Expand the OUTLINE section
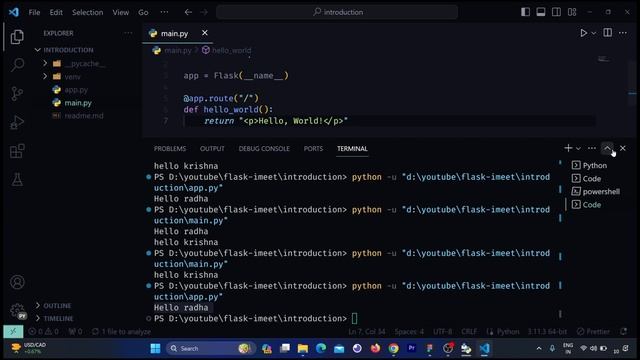Viewport: 640px width, 360px height. click(57, 306)
